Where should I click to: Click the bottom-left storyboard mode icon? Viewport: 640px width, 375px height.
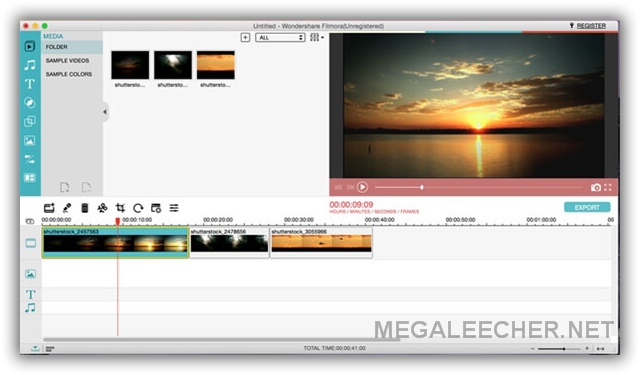pos(50,348)
